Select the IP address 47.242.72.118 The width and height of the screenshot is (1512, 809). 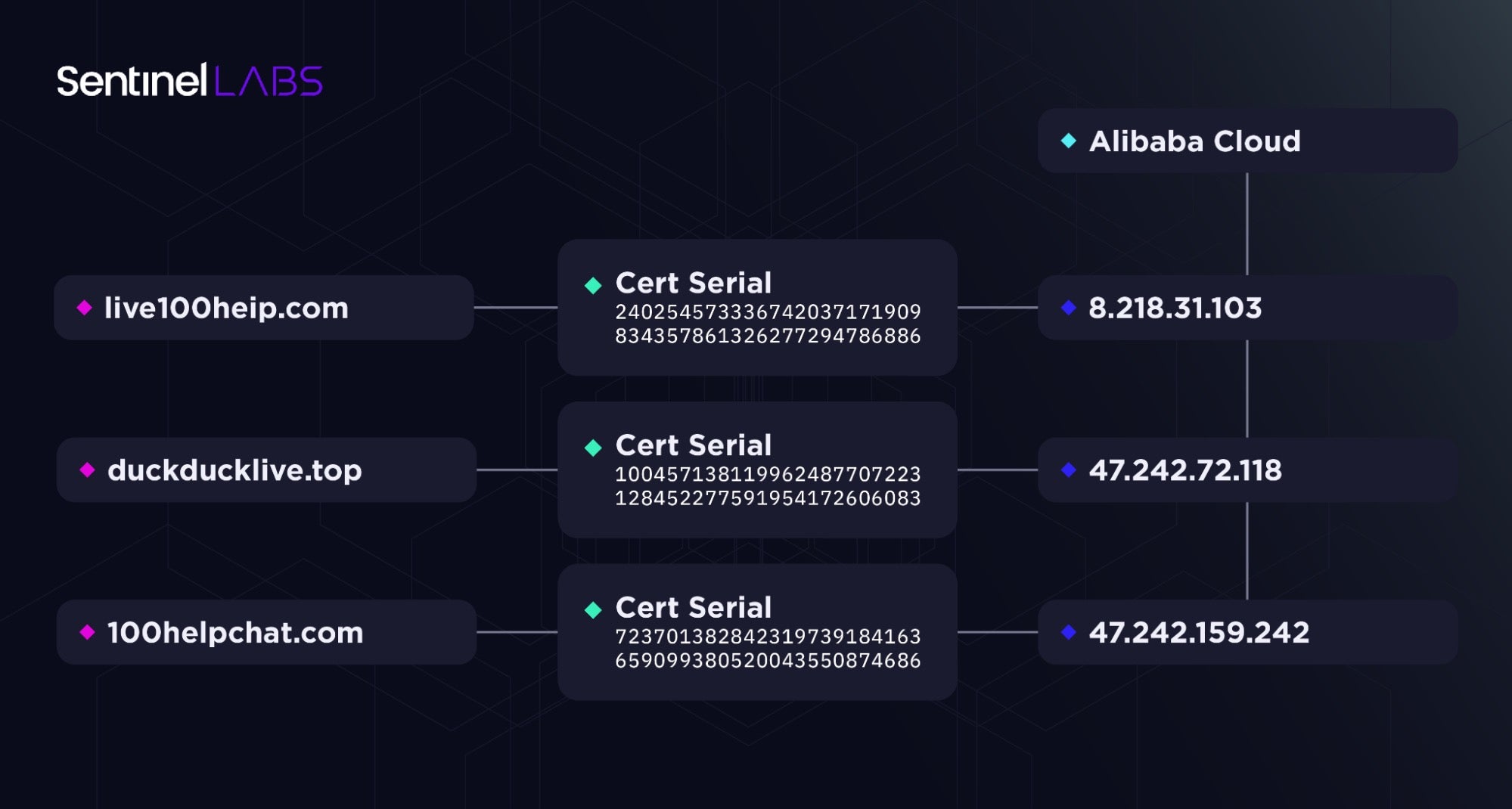(1184, 470)
